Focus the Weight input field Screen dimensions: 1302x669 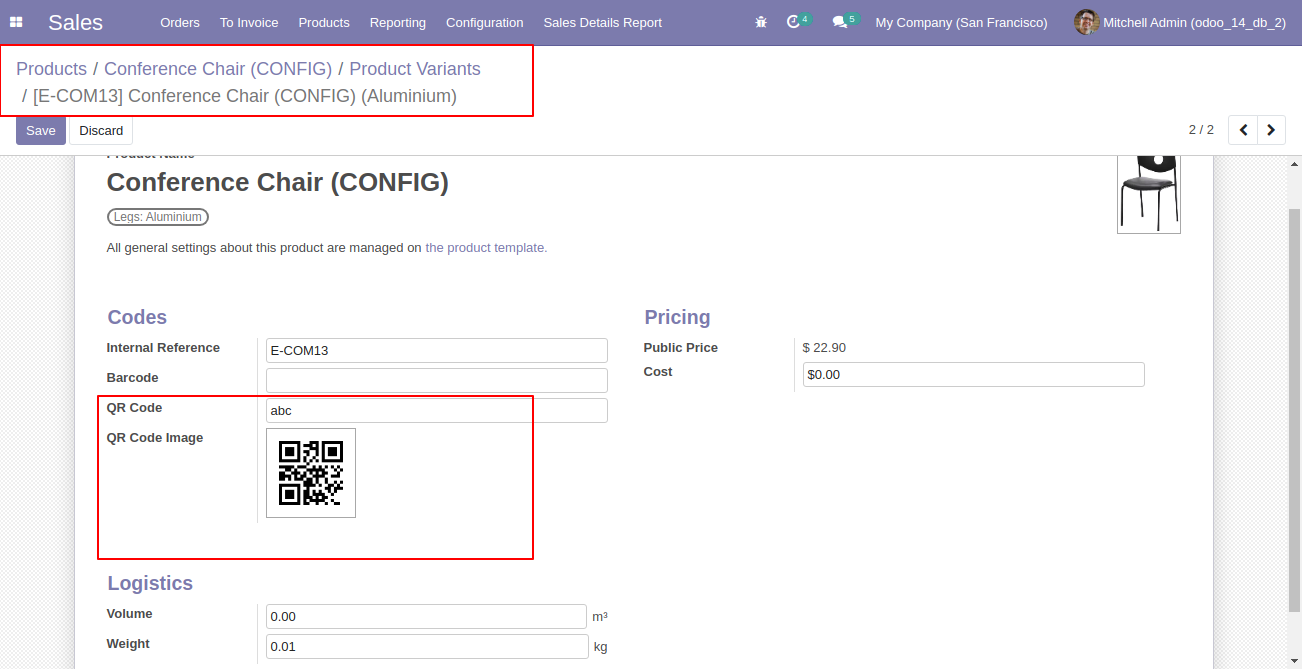coord(427,646)
